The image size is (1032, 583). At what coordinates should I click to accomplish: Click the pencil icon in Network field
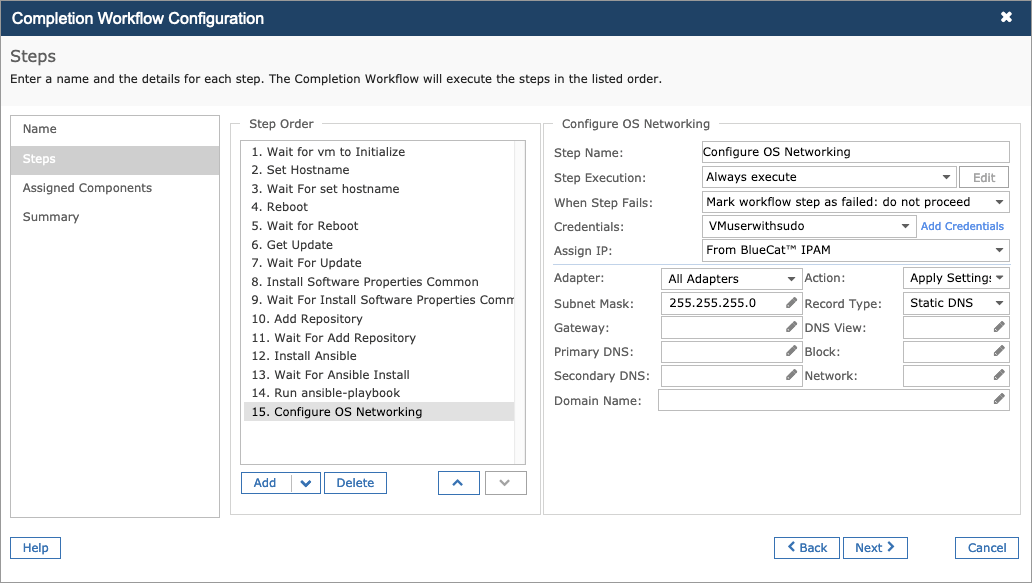[999, 375]
